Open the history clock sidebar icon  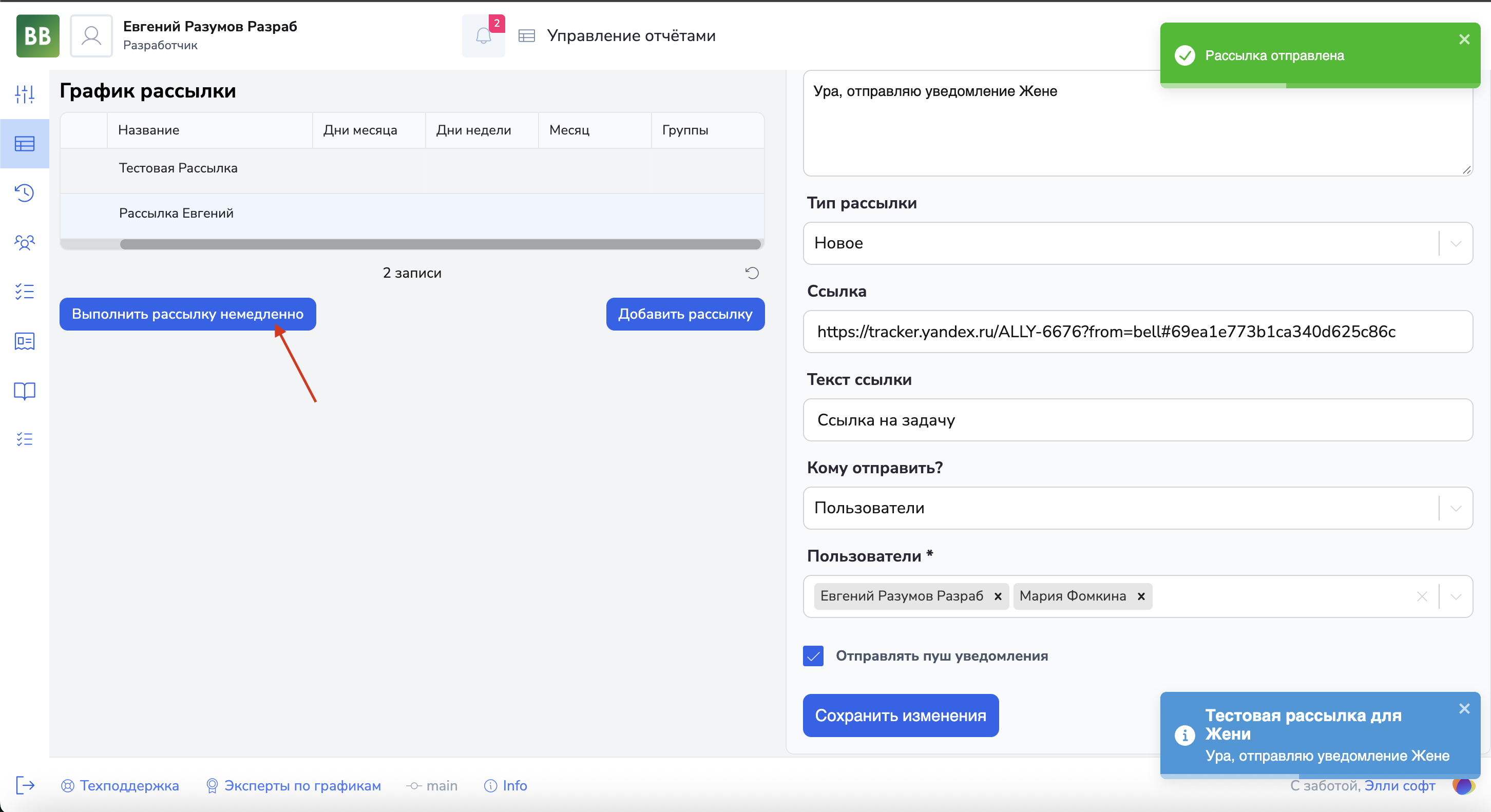[24, 192]
